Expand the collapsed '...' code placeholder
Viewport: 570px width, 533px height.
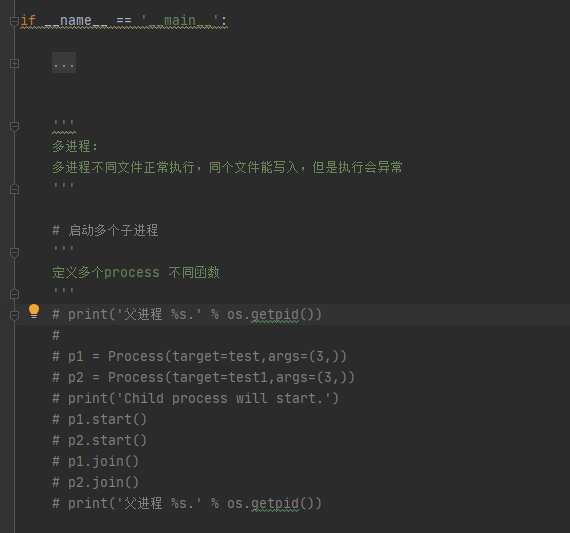point(64,63)
